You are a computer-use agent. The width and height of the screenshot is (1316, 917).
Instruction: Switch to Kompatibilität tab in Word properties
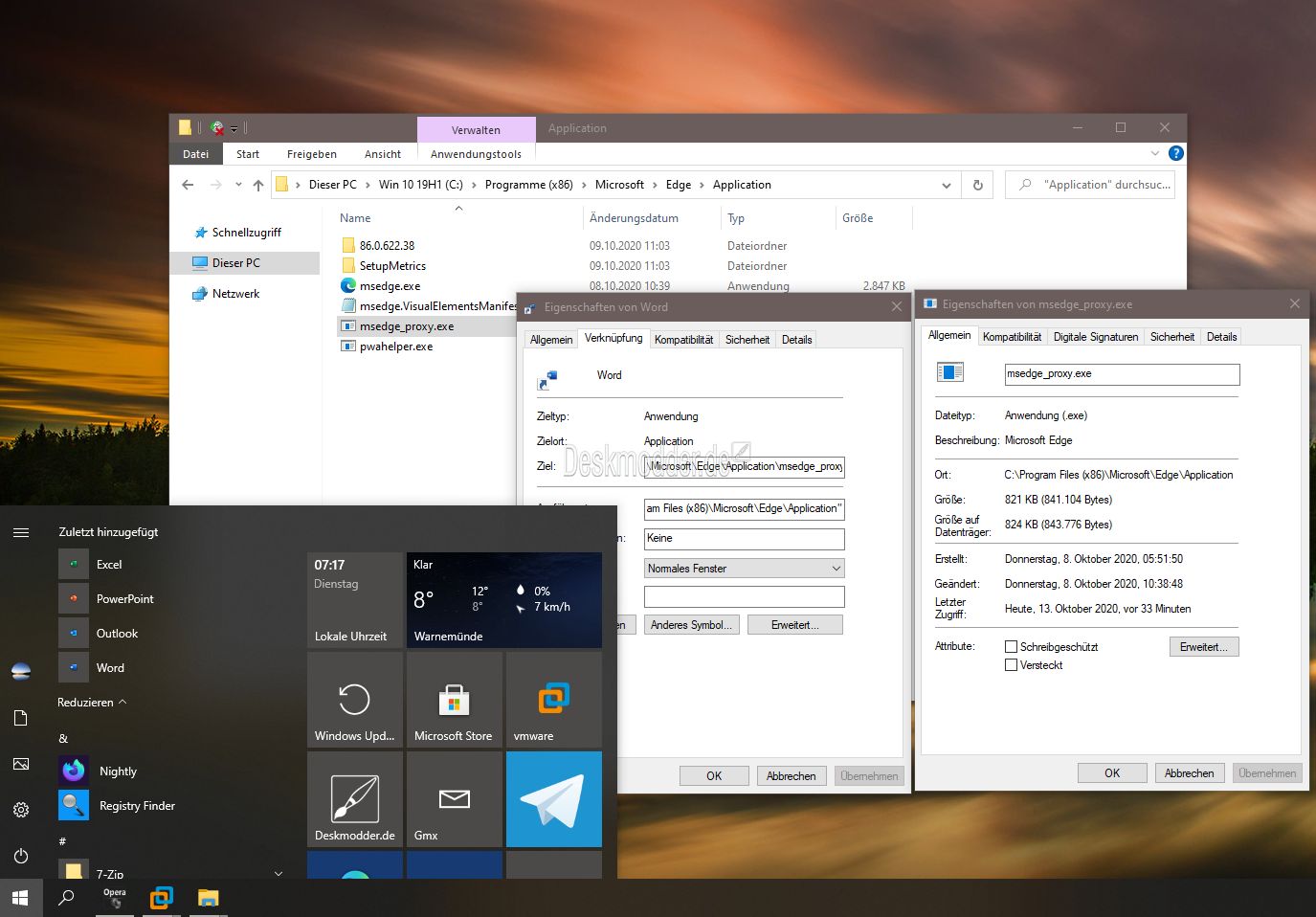(683, 340)
